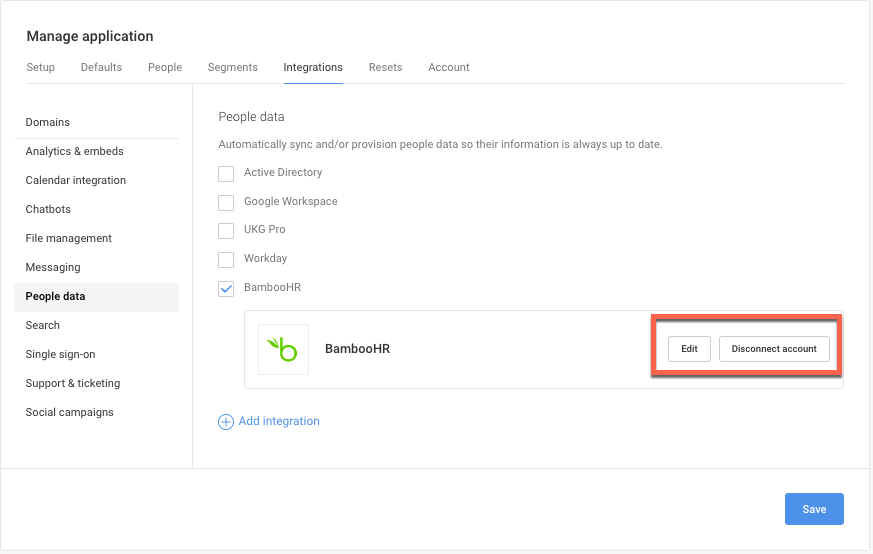Select the Resets tab
The height and width of the screenshot is (554, 873).
click(x=385, y=67)
